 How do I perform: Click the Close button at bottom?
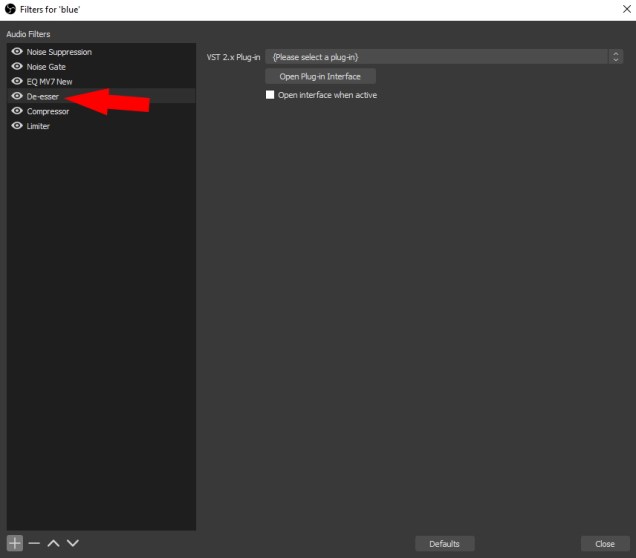[x=605, y=544]
